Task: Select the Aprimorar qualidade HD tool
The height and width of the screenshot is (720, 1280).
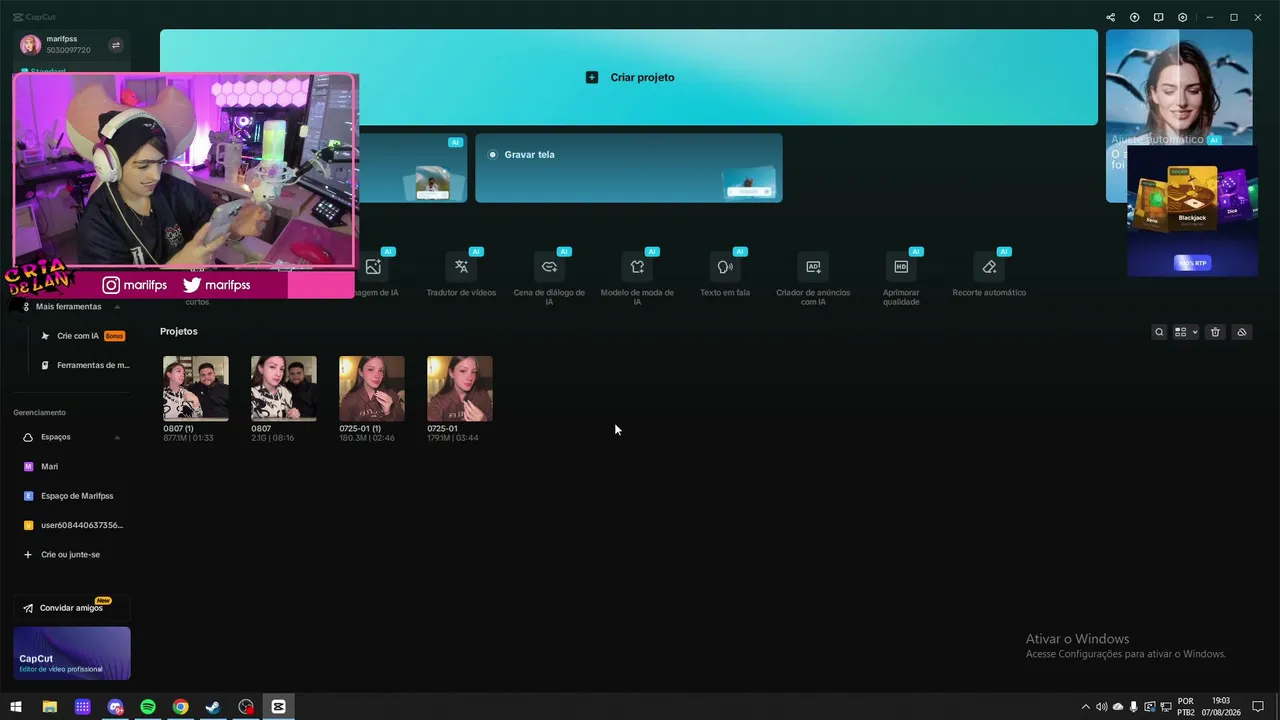Action: pyautogui.click(x=901, y=279)
